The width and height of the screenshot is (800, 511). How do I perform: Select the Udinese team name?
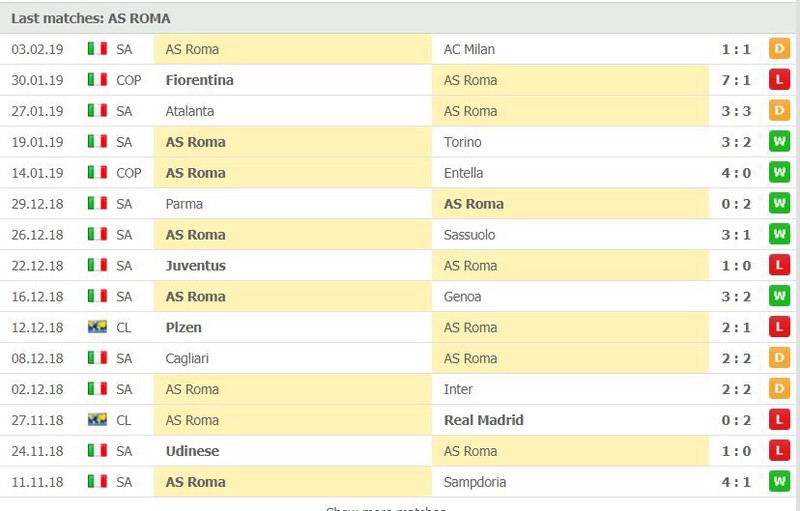click(192, 451)
